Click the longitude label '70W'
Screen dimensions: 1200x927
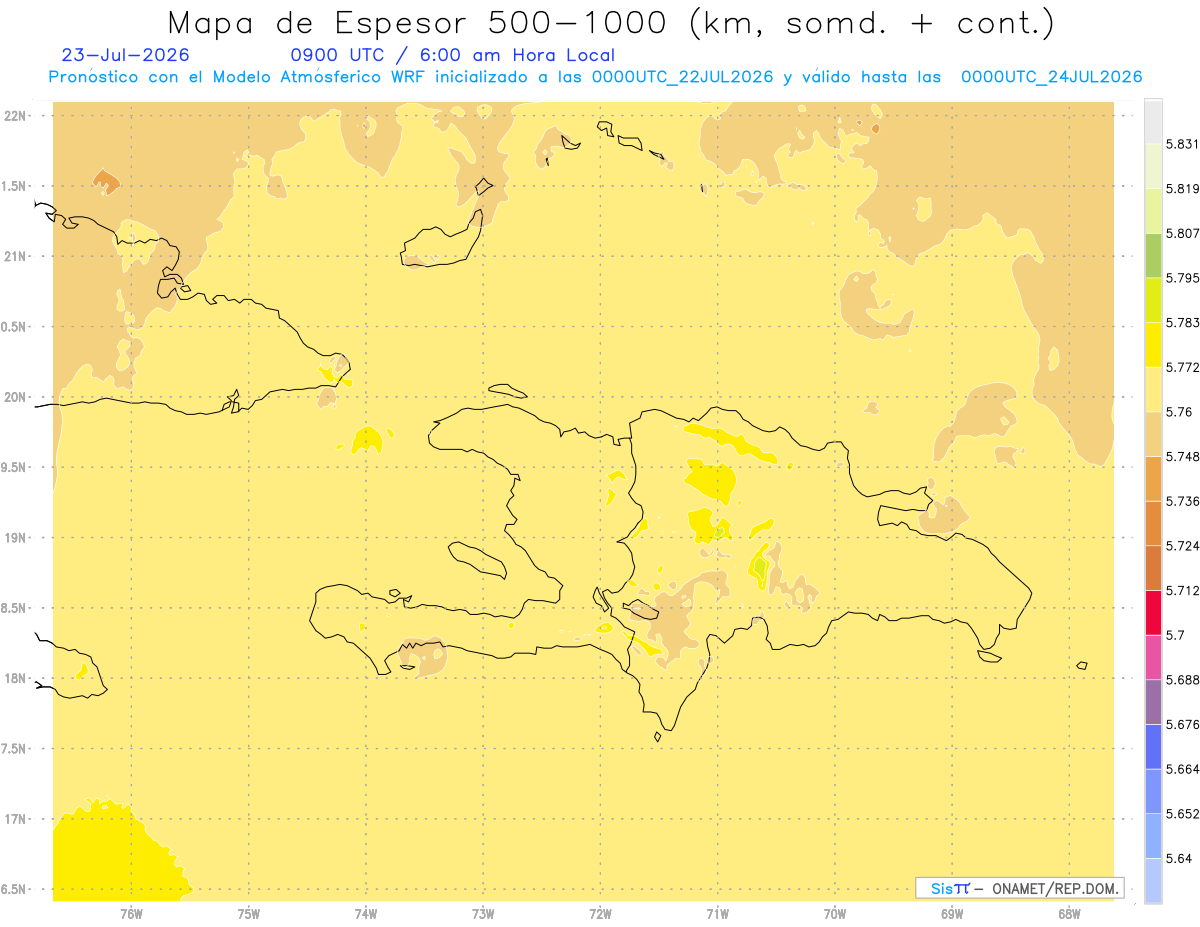click(x=835, y=913)
